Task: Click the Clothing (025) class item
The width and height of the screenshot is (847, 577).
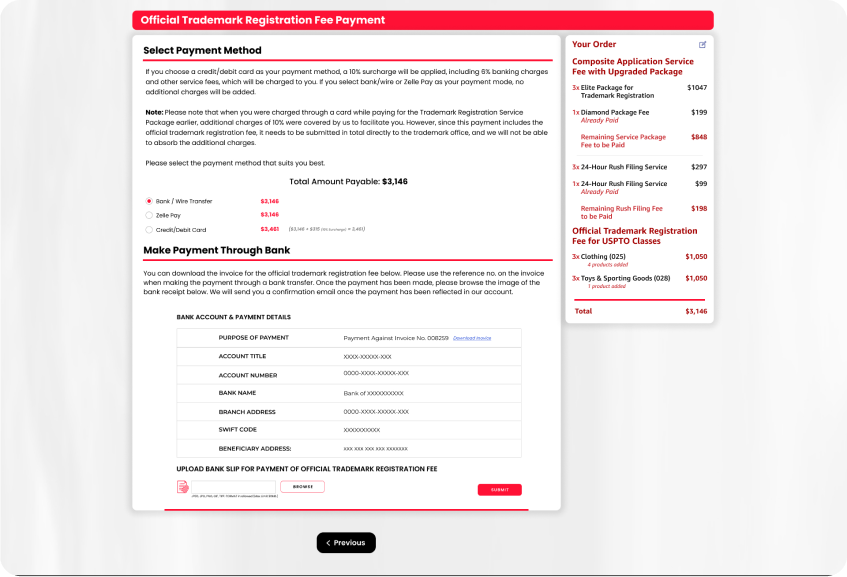Action: coord(603,257)
